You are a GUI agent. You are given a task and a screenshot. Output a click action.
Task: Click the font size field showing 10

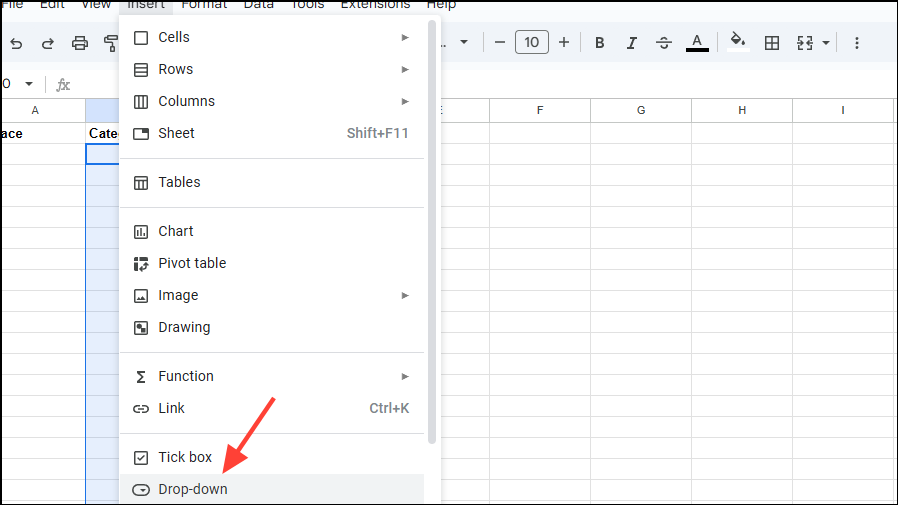[x=531, y=42]
